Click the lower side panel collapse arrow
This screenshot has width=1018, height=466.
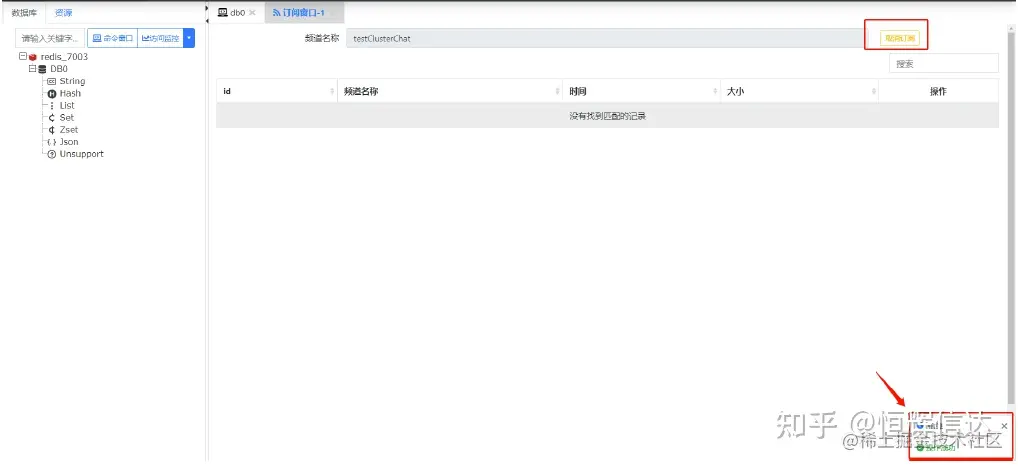pyautogui.click(x=207, y=21)
